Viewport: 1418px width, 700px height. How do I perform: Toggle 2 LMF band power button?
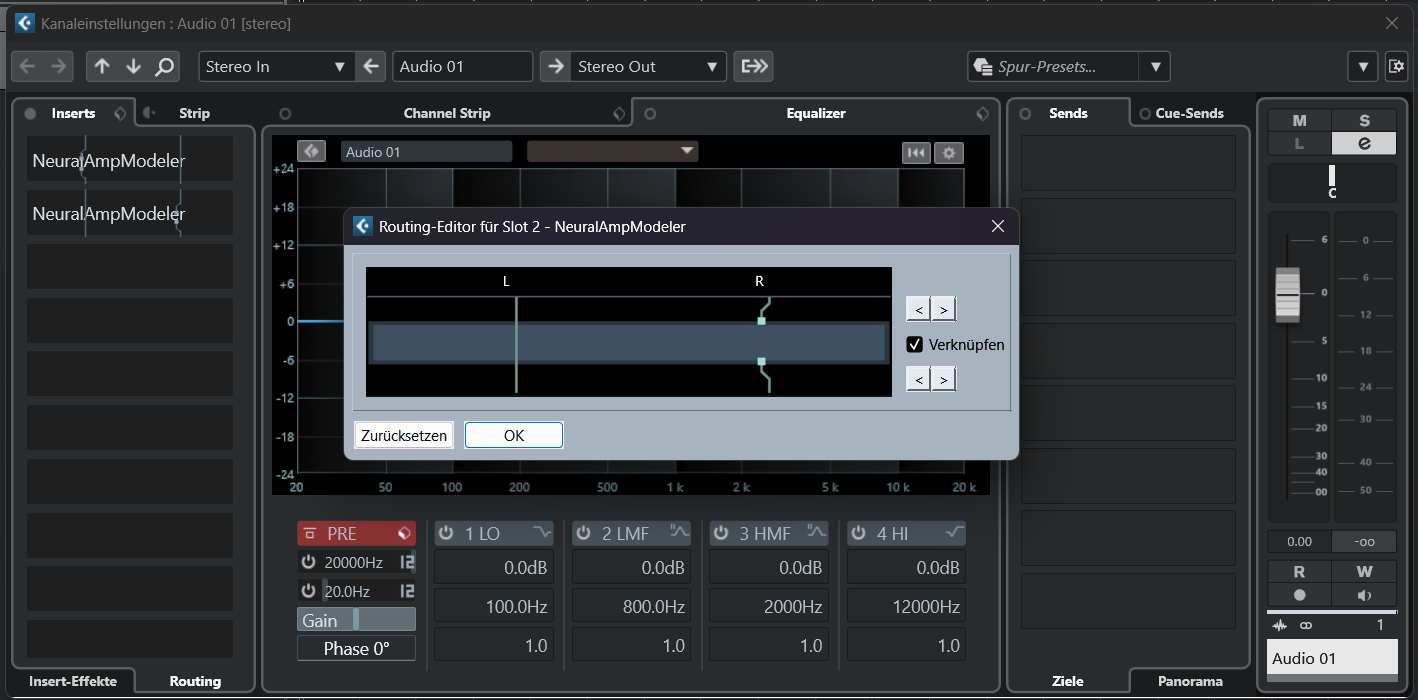pos(584,534)
